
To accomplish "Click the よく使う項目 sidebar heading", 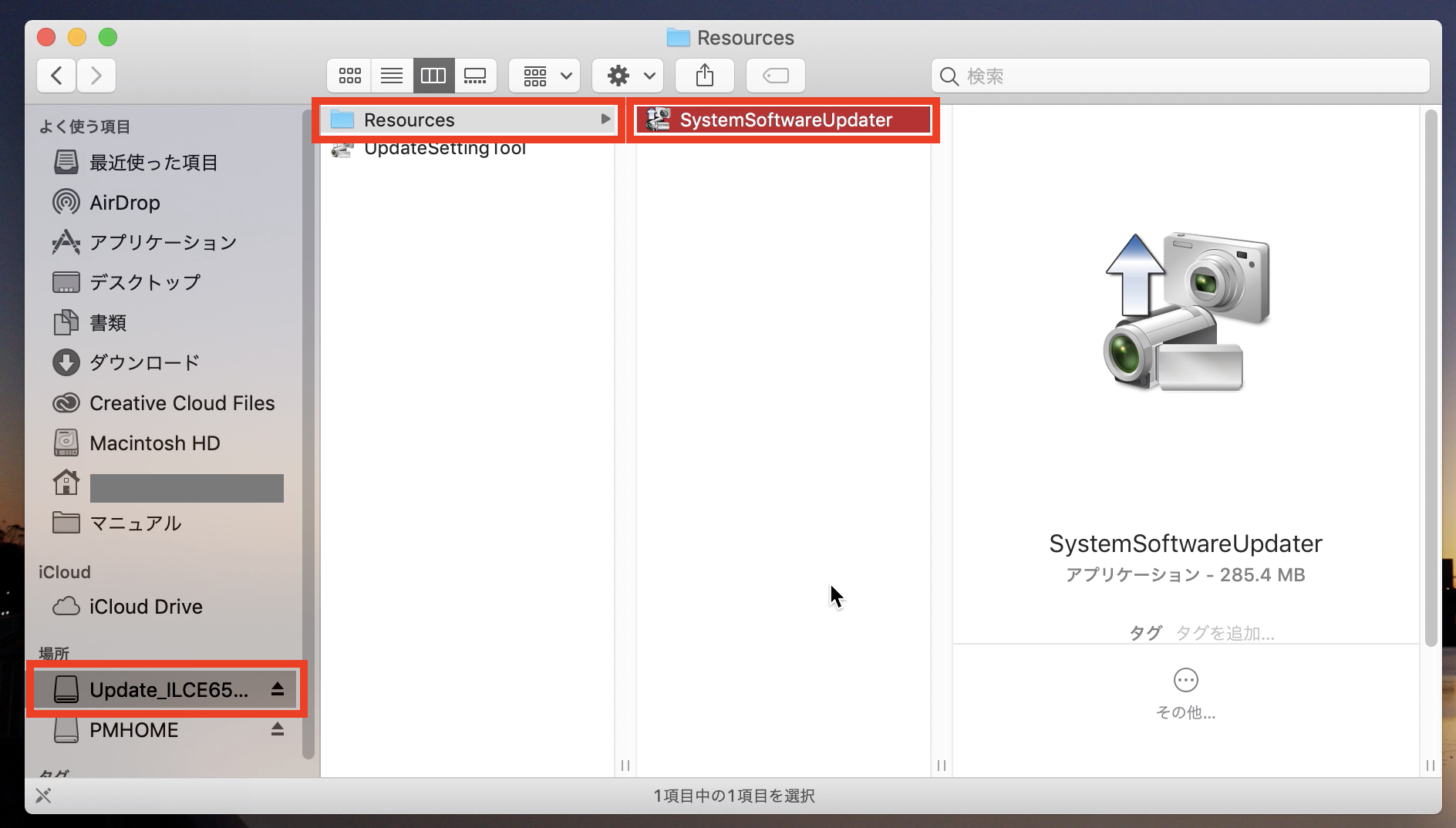I will tap(85, 126).
